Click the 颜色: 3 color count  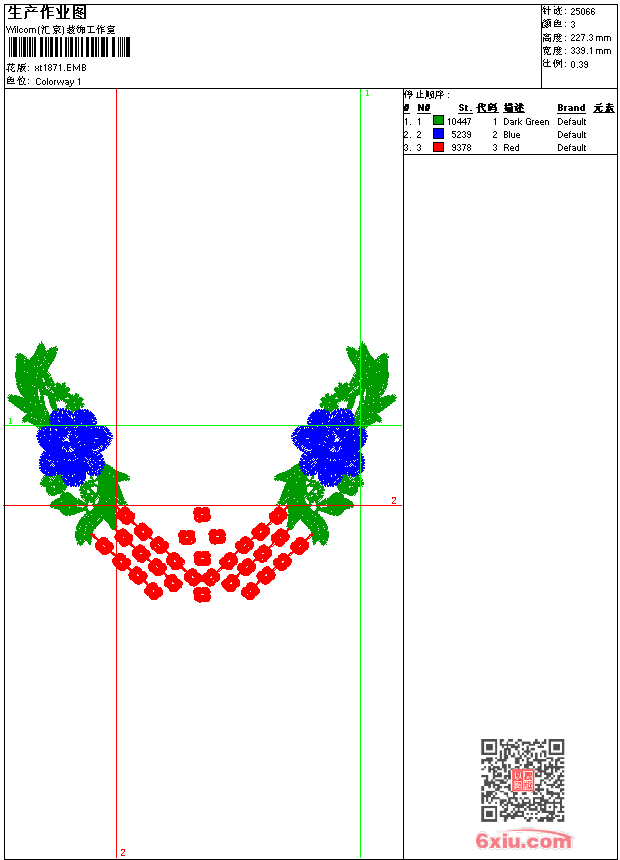tap(559, 25)
